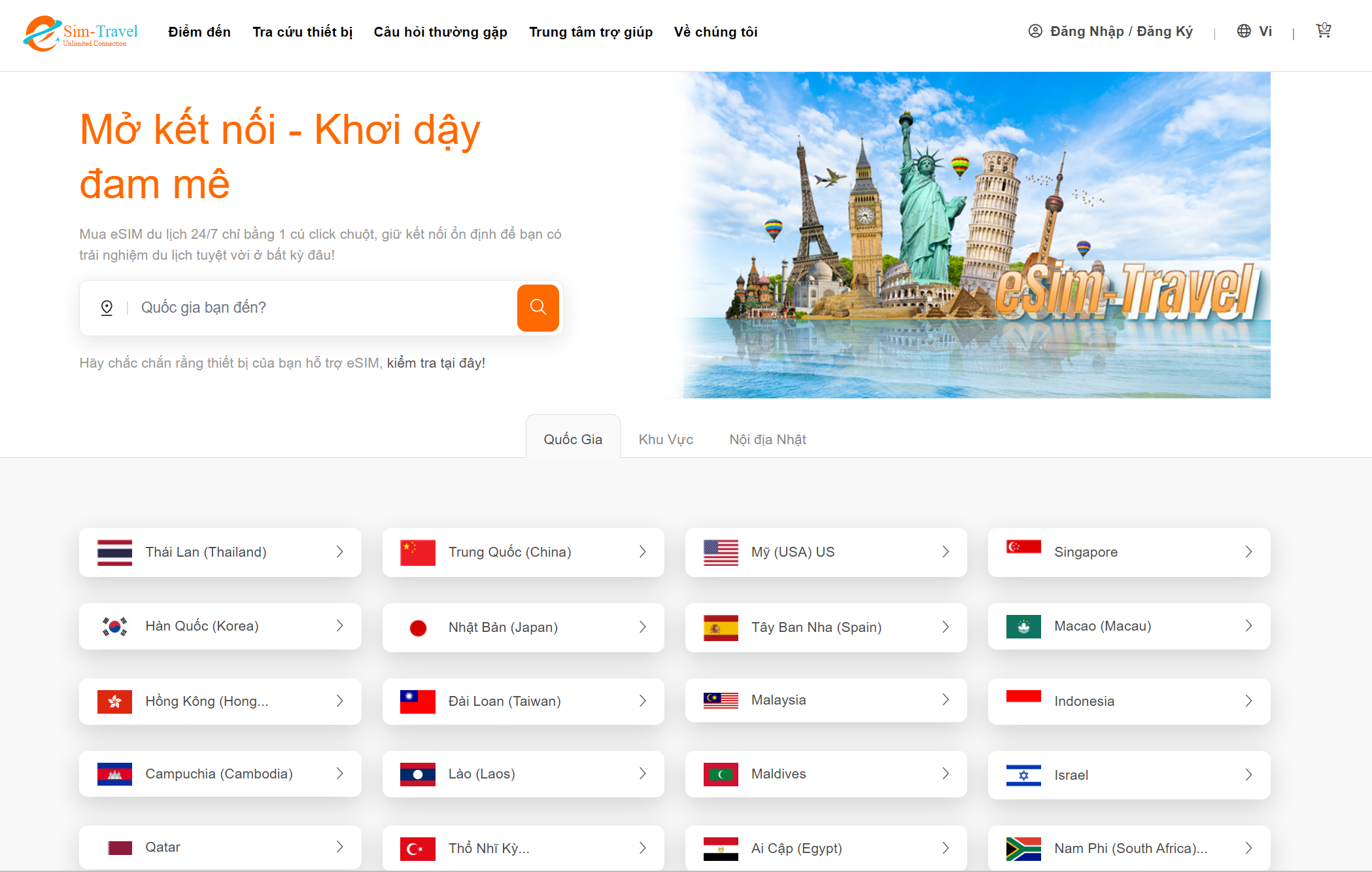The height and width of the screenshot is (872, 1372).
Task: Click the Thailand flag icon
Action: pos(114,552)
